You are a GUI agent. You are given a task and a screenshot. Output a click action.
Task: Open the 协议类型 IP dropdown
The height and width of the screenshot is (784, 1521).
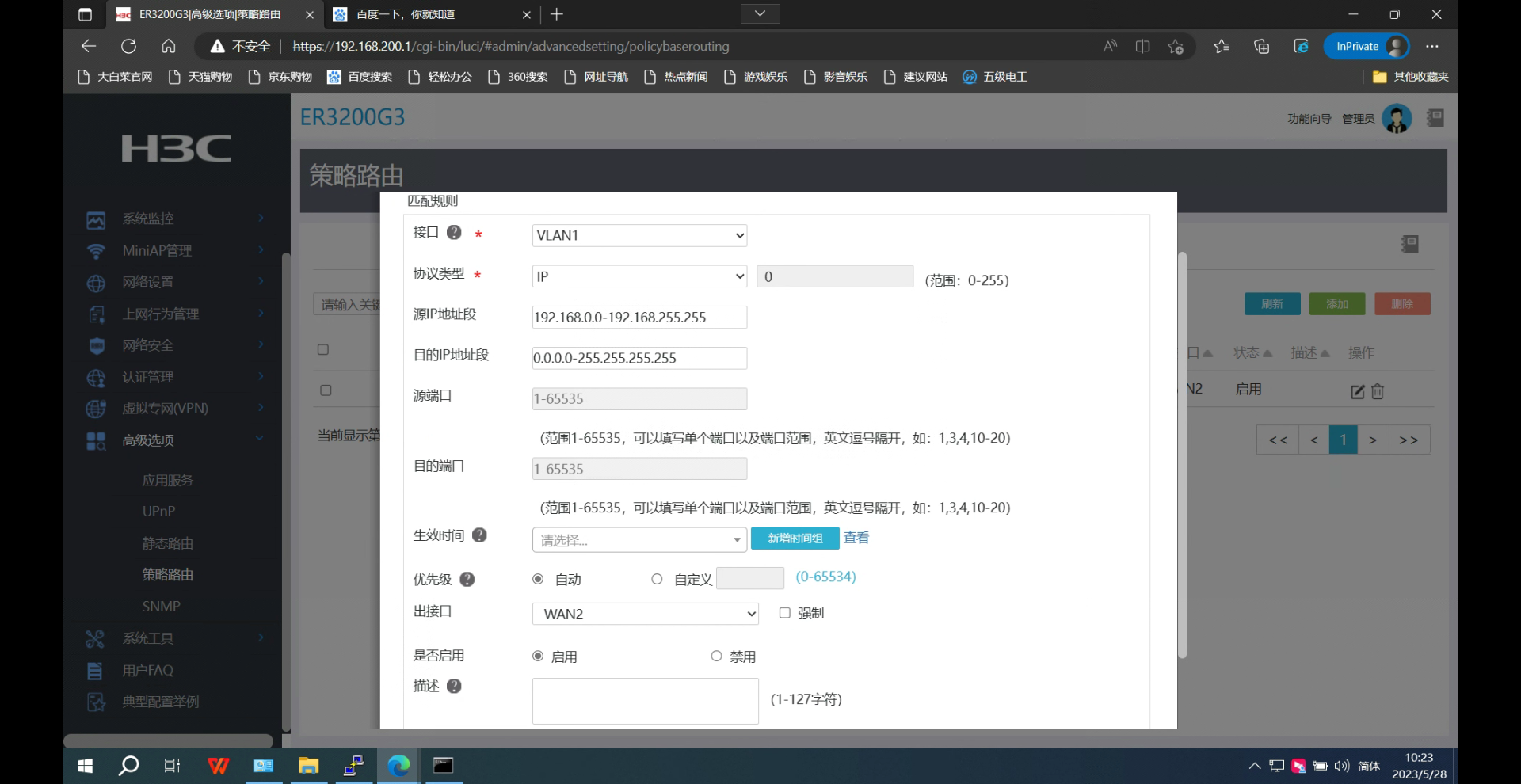pyautogui.click(x=639, y=276)
